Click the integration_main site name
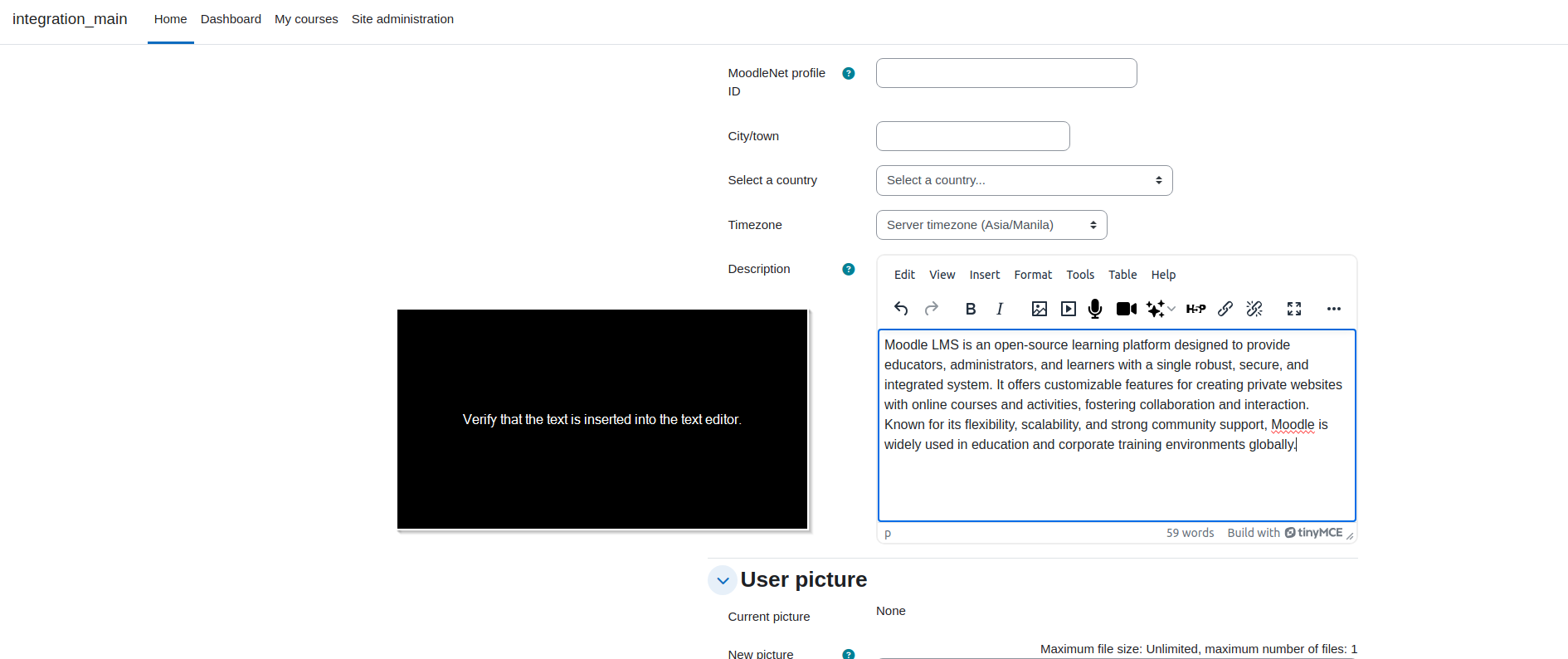Screen dimensions: 1568x659 pos(70,19)
